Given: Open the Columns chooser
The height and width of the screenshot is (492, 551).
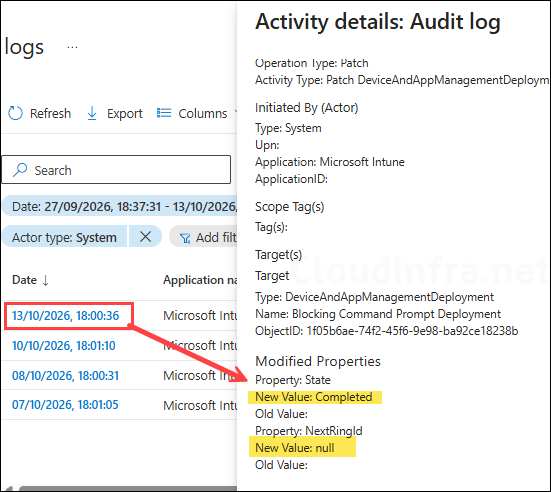Looking at the screenshot, I should (198, 113).
